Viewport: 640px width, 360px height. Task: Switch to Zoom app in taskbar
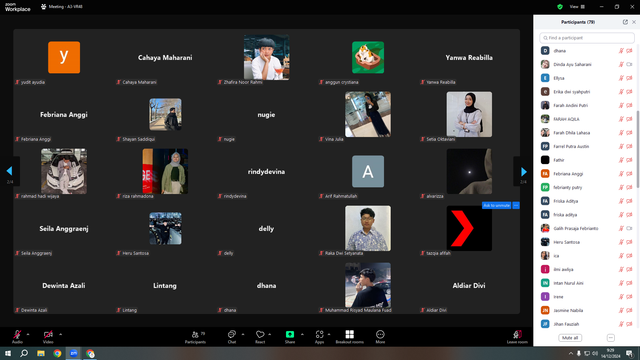[74, 353]
